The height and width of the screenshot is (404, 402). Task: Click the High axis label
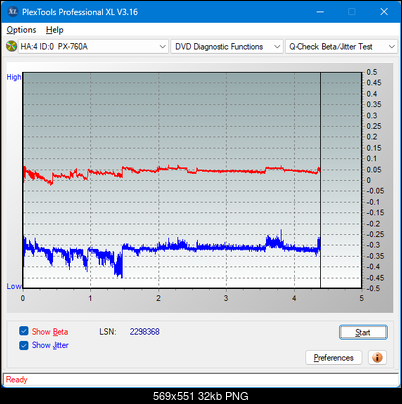coord(14,77)
